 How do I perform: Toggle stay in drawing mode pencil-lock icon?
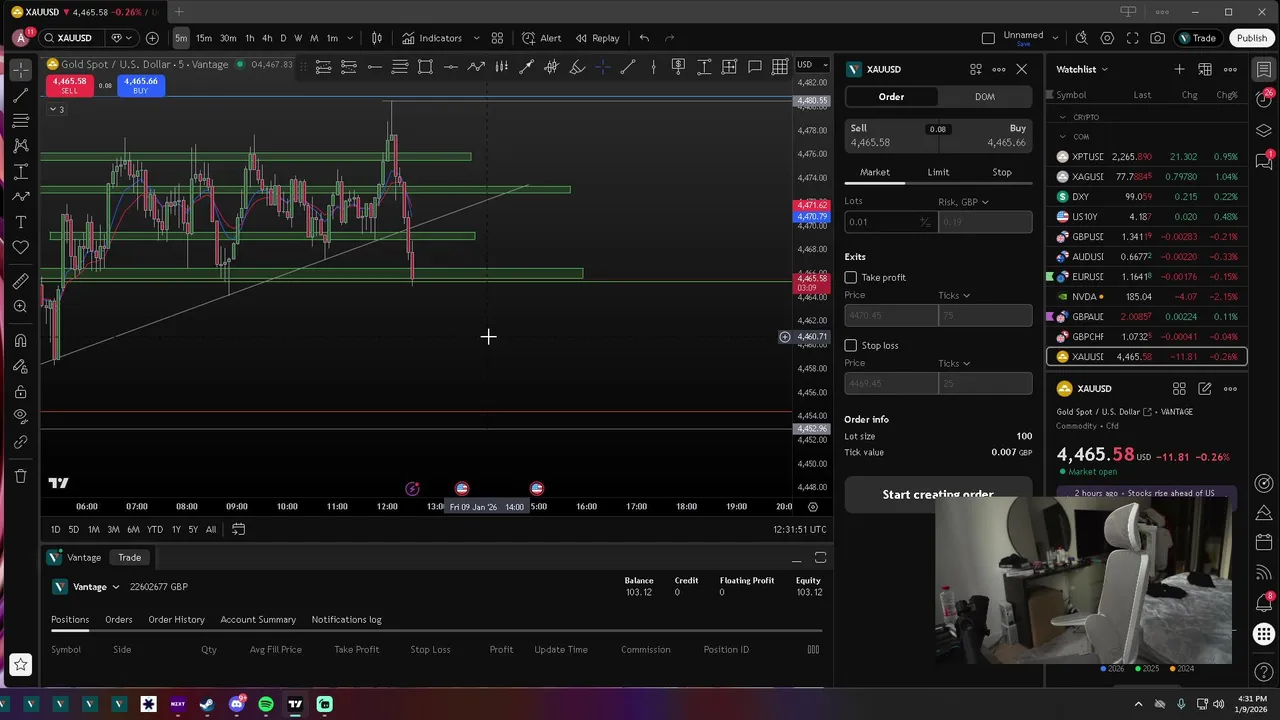[20, 366]
